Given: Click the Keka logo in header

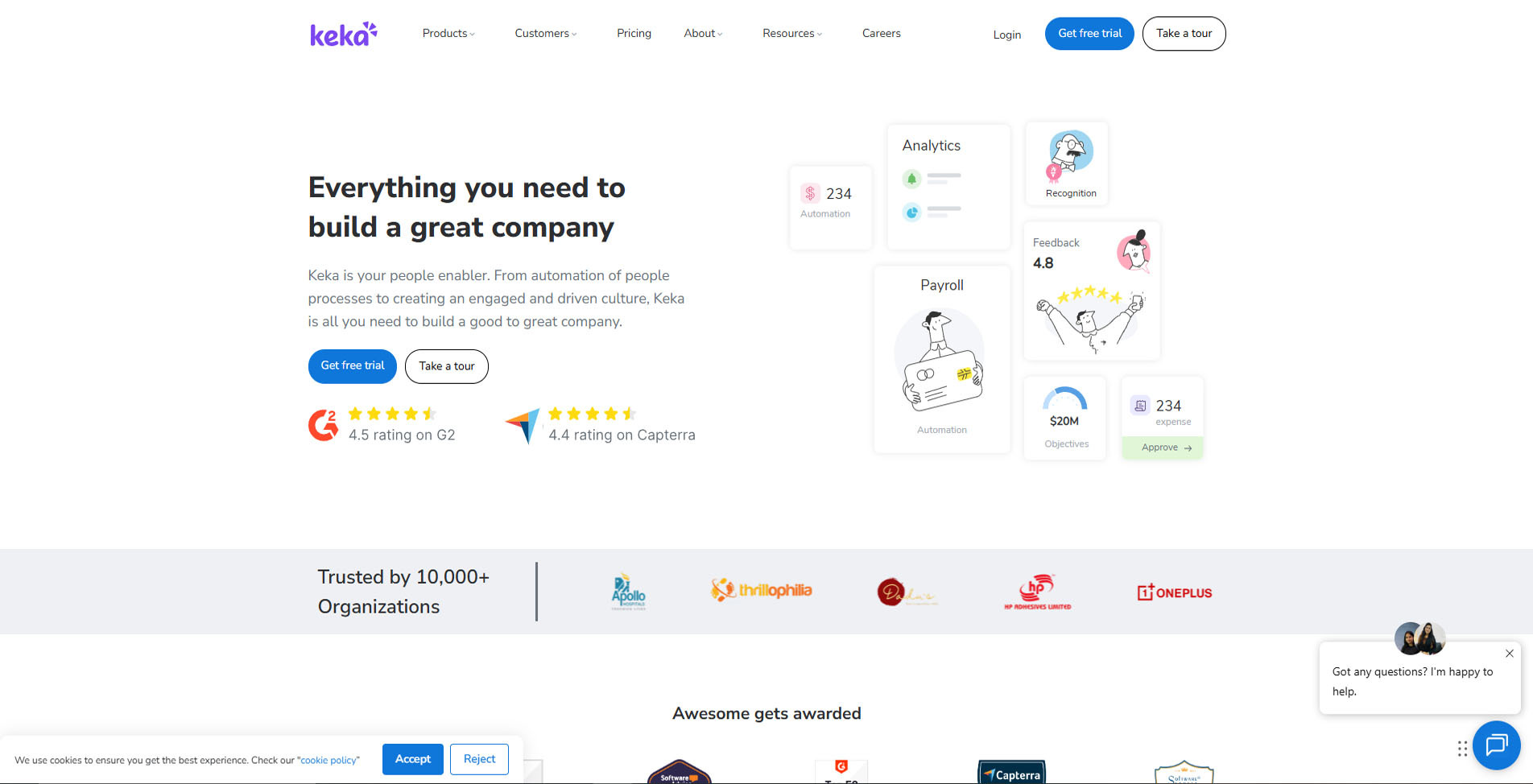Looking at the screenshot, I should point(343,34).
